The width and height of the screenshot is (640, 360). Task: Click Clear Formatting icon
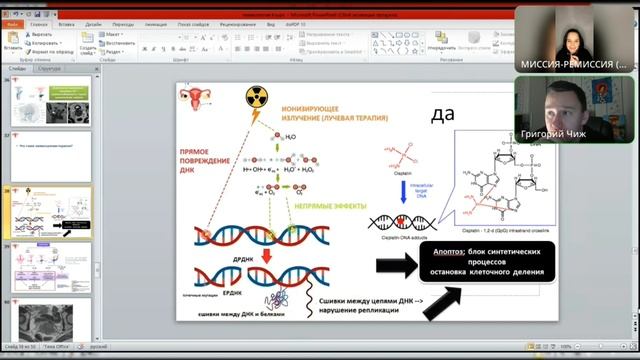pos(224,38)
